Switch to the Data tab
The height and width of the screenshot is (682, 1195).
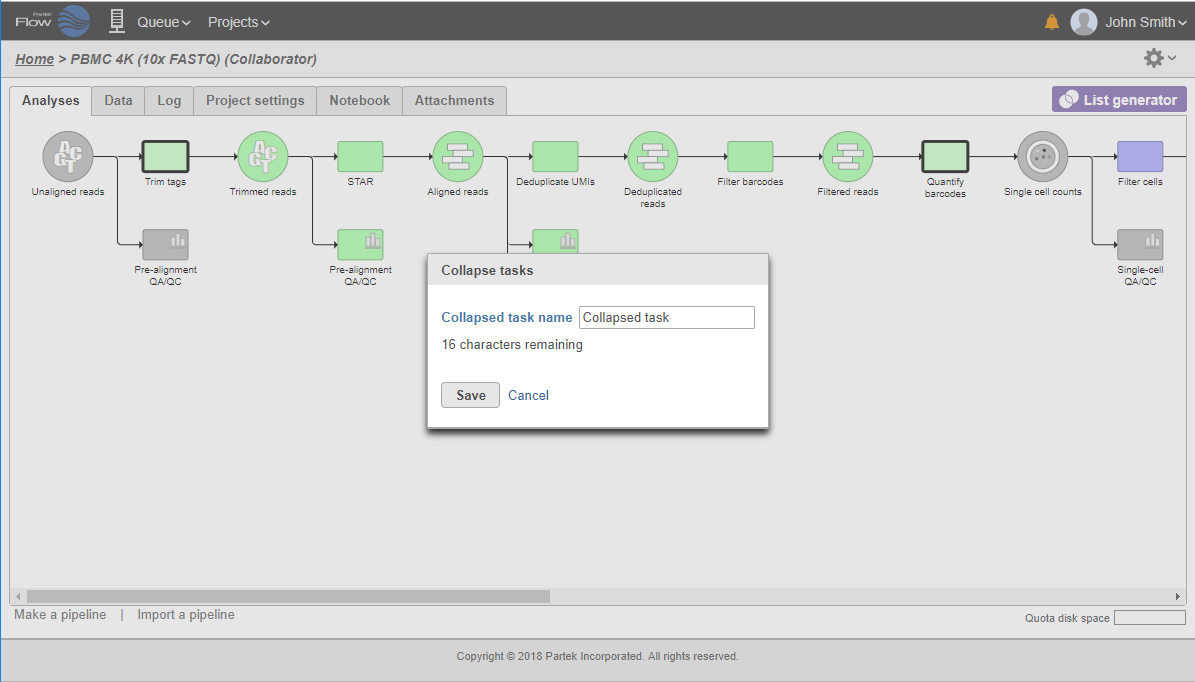[x=118, y=100]
